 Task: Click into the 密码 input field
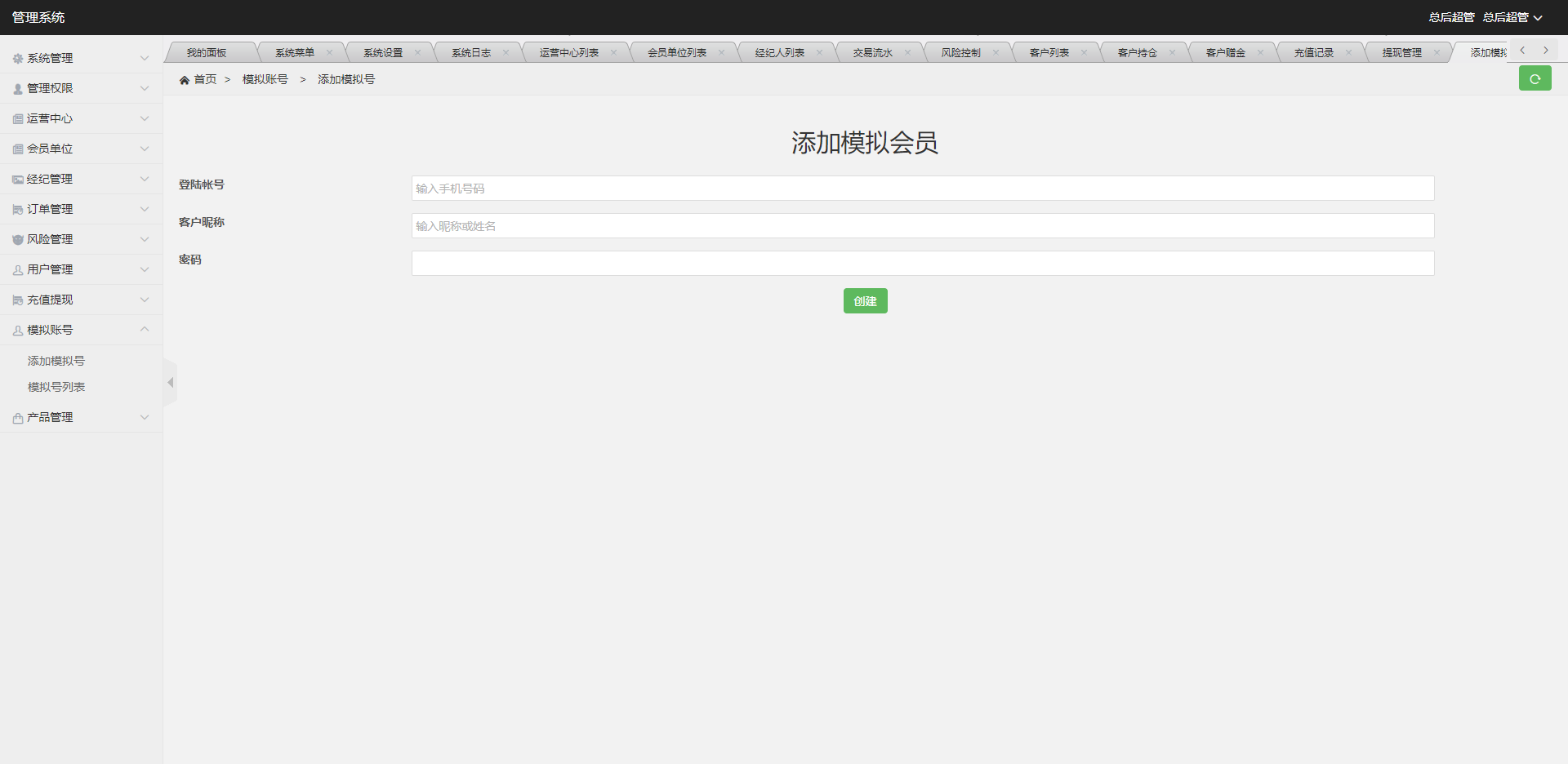[922, 264]
